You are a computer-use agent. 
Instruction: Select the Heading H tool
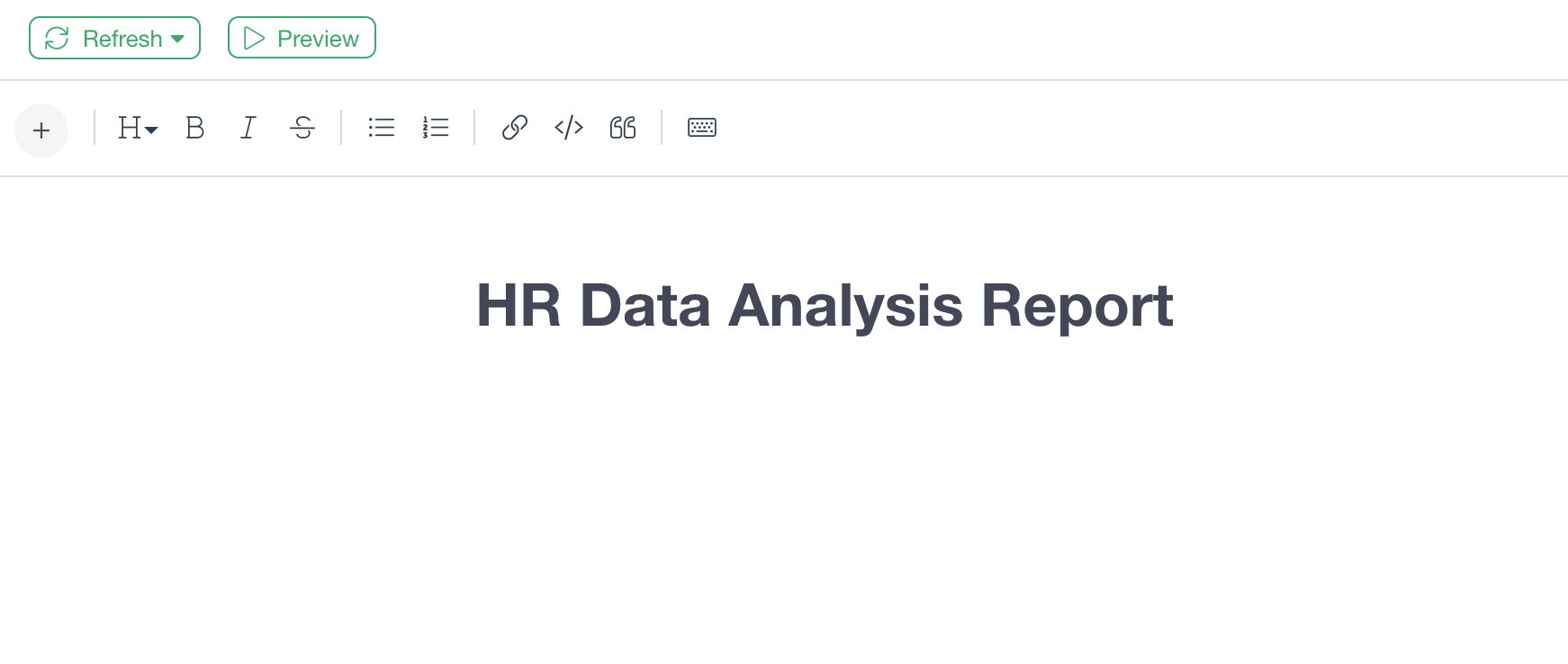[129, 128]
